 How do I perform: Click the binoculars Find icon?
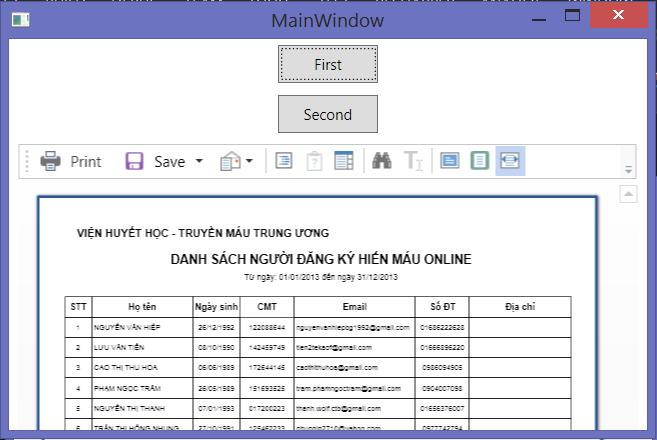pyautogui.click(x=381, y=161)
